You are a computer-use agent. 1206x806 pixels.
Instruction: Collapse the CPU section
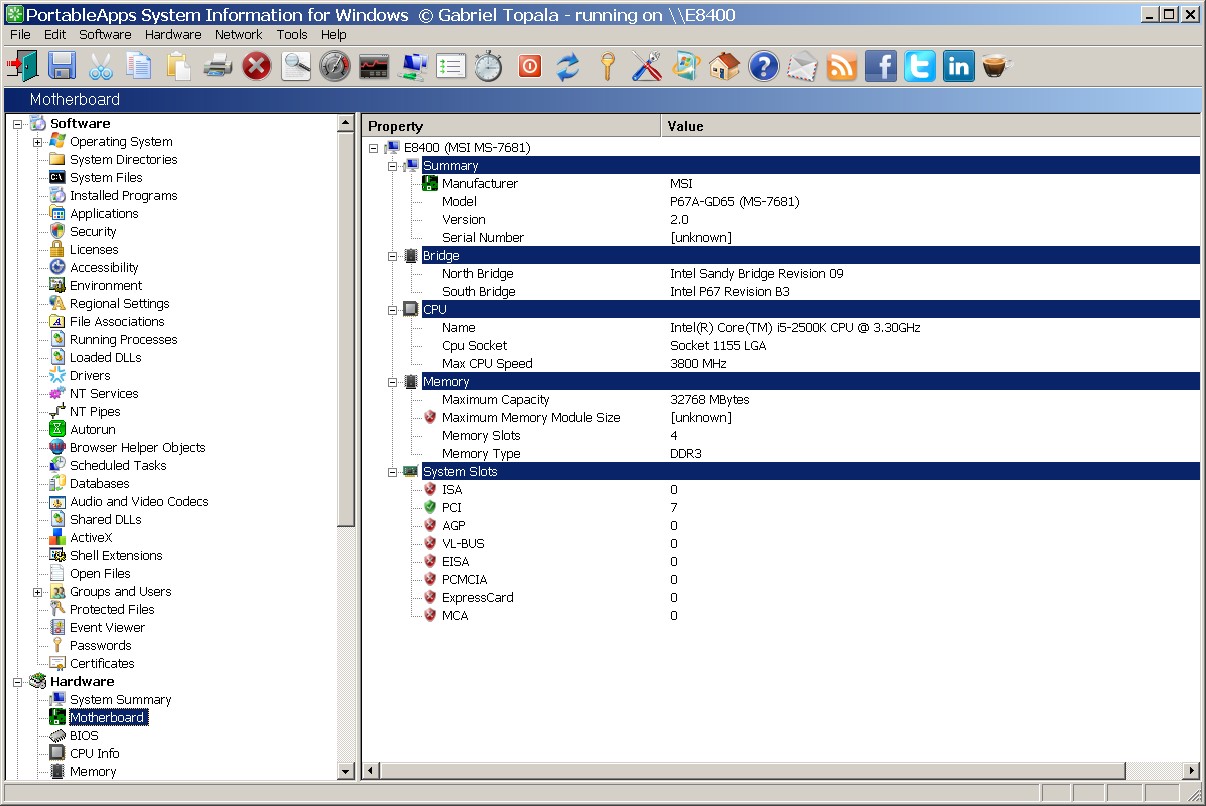point(393,310)
